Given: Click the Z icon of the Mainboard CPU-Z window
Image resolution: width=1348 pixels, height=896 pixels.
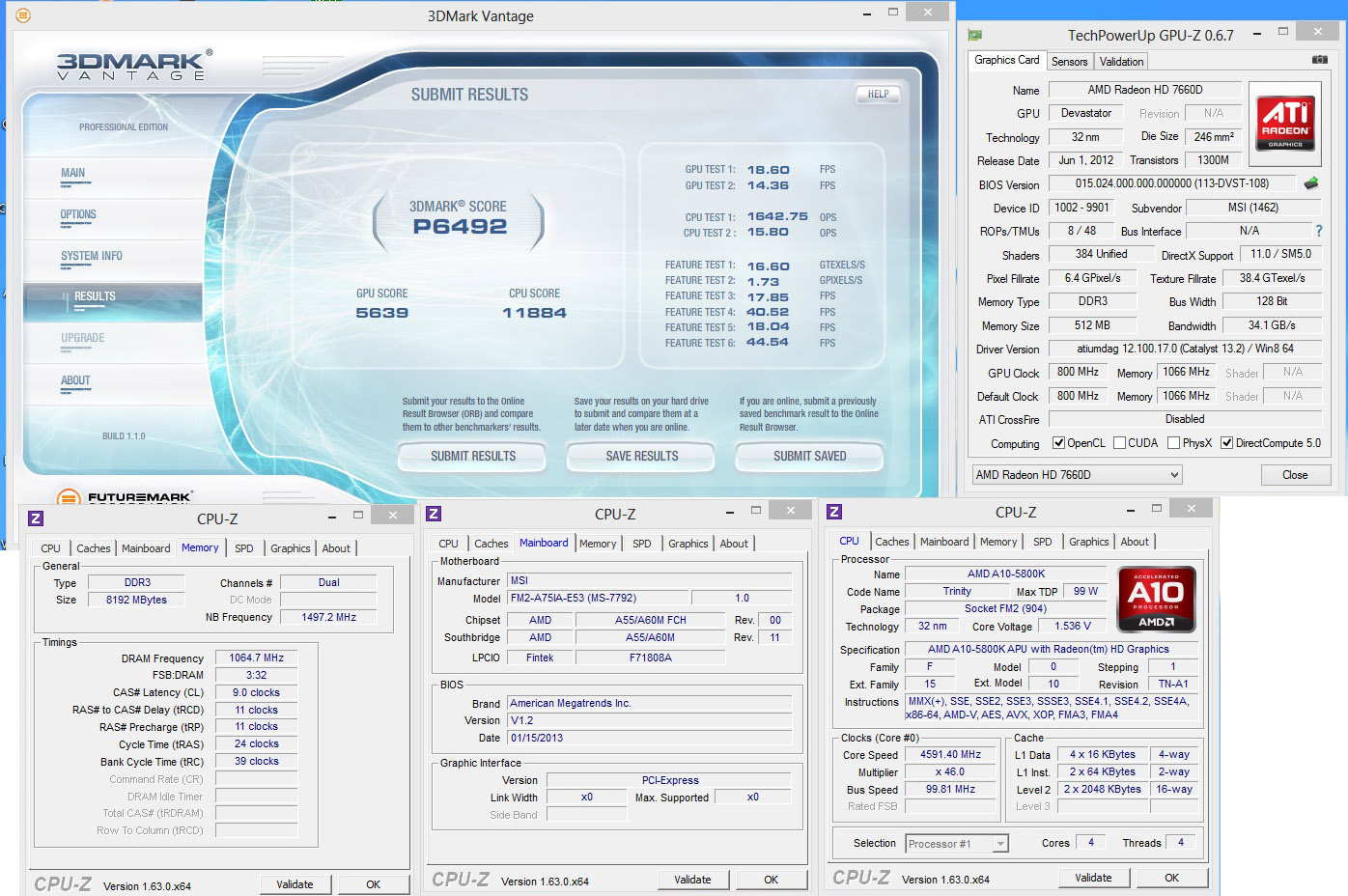Looking at the screenshot, I should [x=434, y=514].
